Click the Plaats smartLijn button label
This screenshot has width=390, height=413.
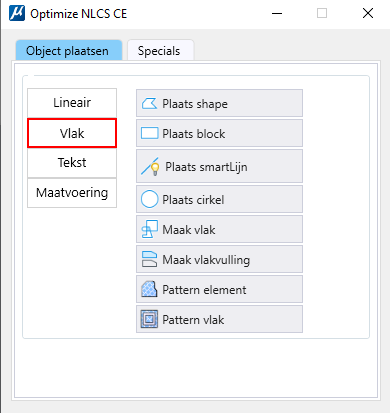coord(206,167)
